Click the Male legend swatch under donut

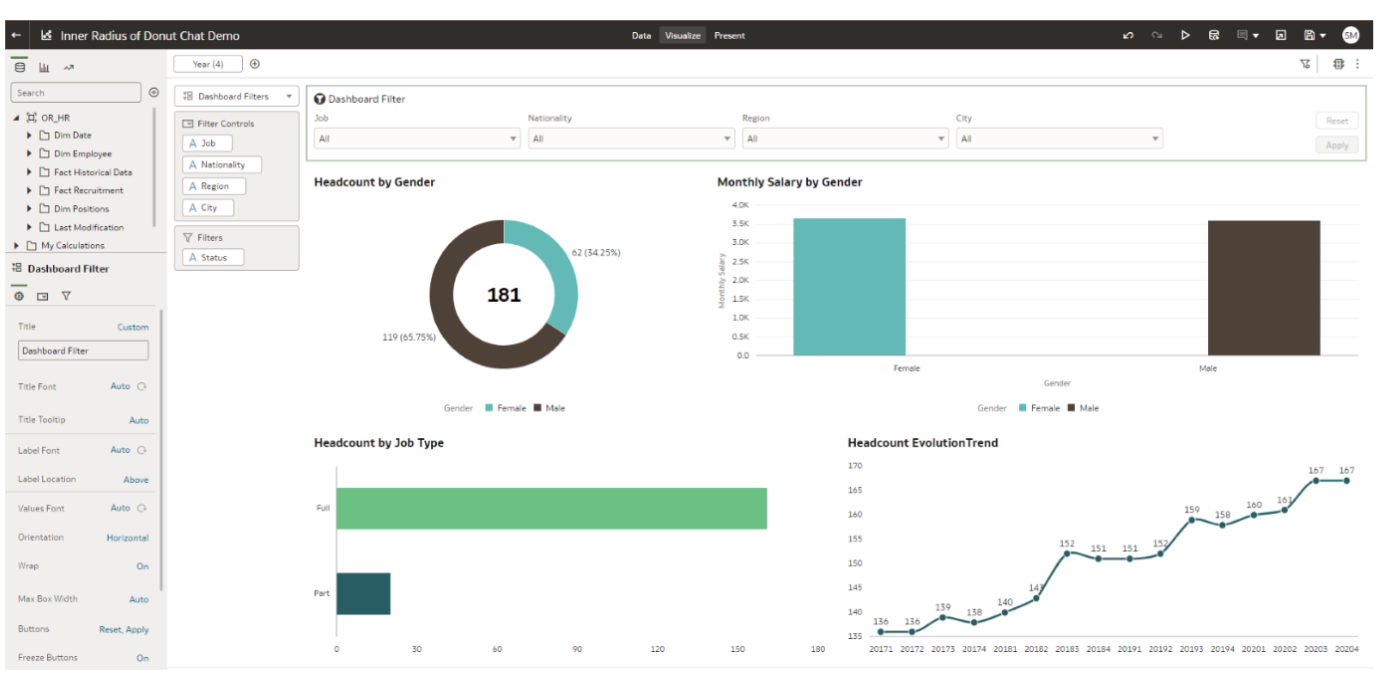tap(537, 408)
